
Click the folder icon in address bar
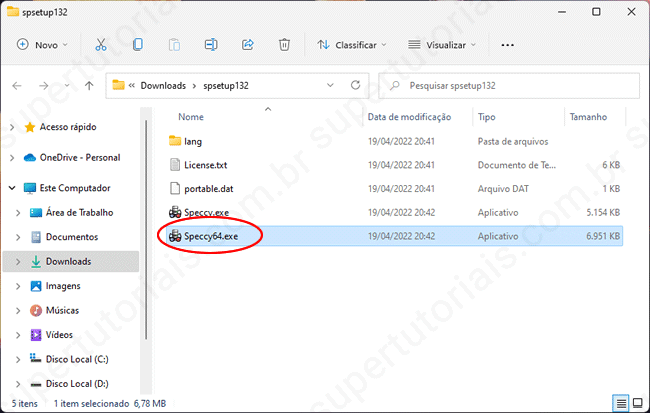pos(119,85)
